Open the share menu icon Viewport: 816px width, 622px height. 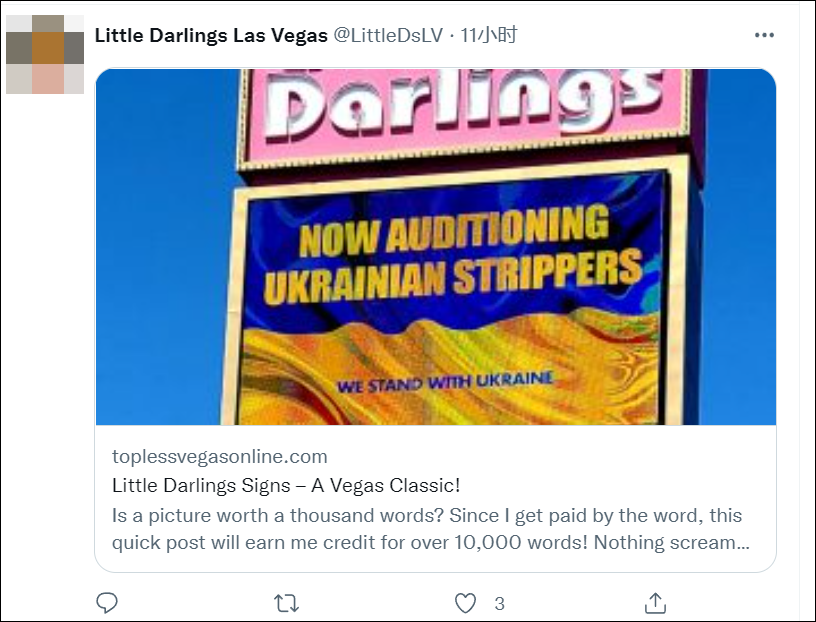[x=655, y=603]
